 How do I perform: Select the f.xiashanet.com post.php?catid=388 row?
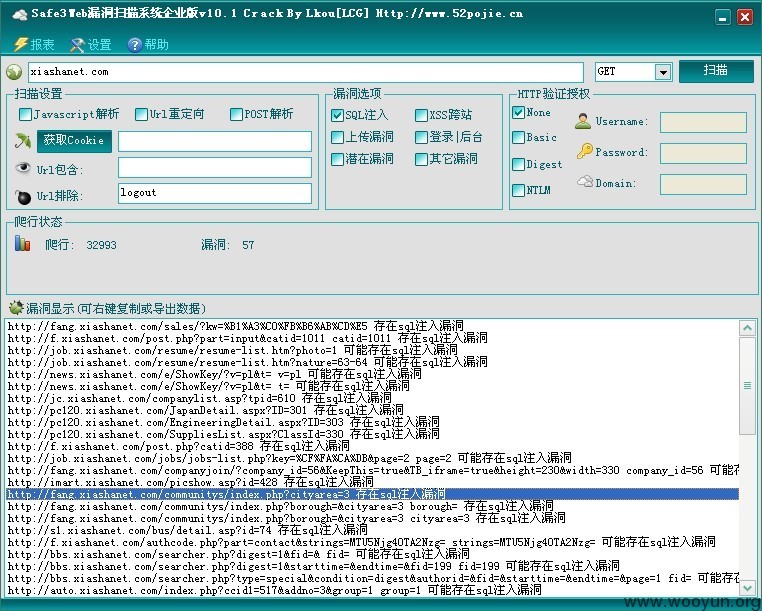click(373, 446)
